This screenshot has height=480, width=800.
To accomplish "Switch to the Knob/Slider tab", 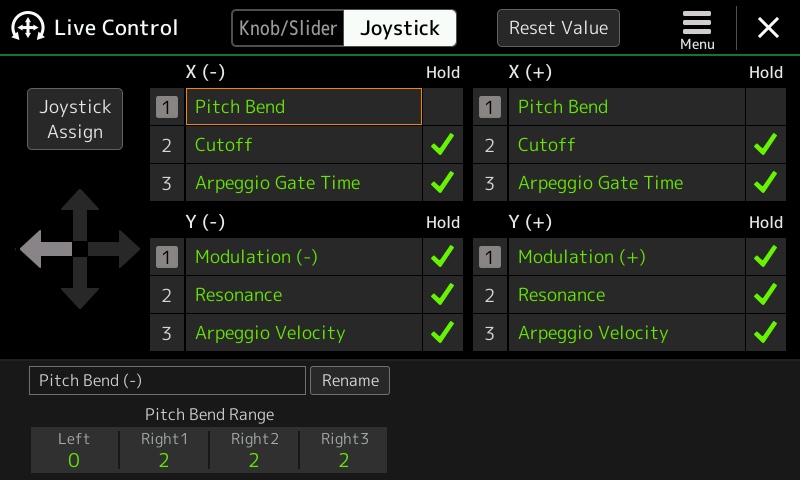I will pyautogui.click(x=288, y=28).
